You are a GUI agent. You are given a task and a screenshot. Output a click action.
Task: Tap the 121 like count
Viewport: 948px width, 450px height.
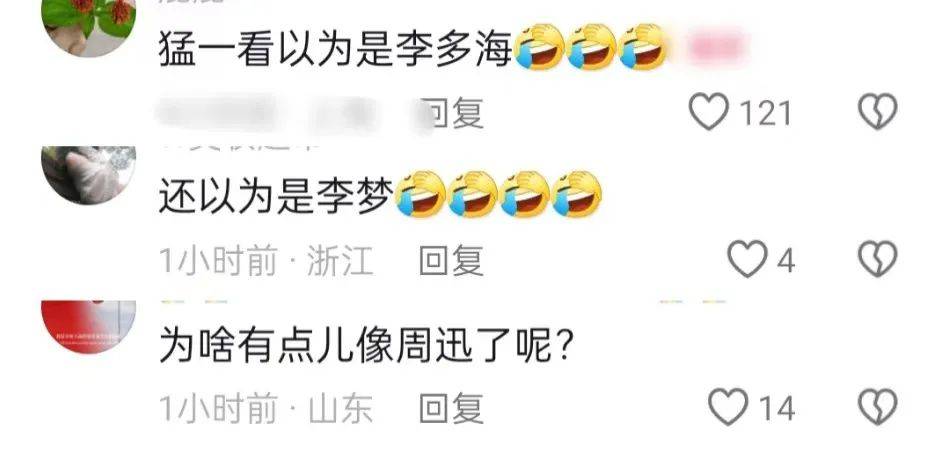click(765, 114)
